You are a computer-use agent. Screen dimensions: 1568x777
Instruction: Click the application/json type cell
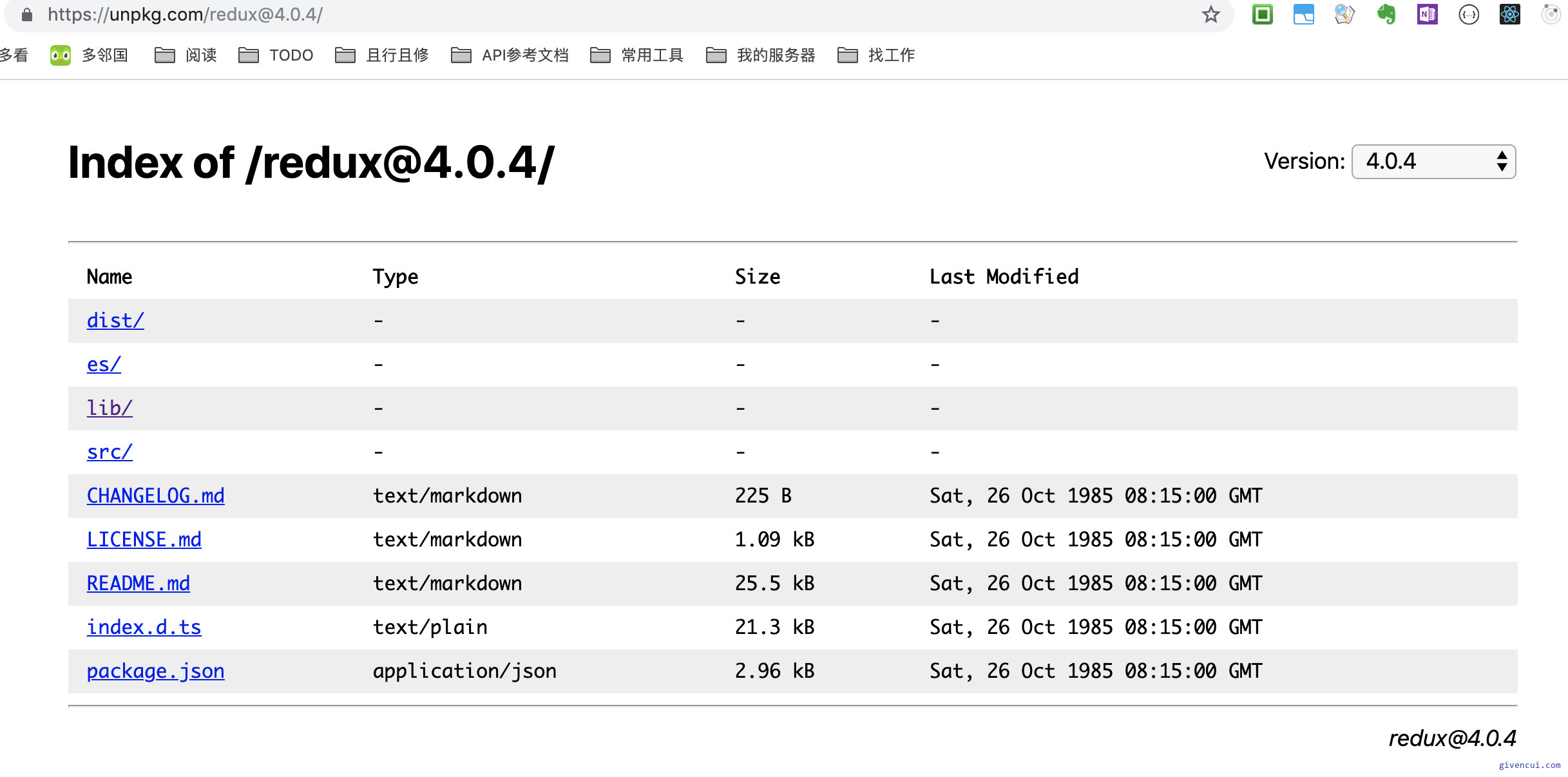point(464,671)
